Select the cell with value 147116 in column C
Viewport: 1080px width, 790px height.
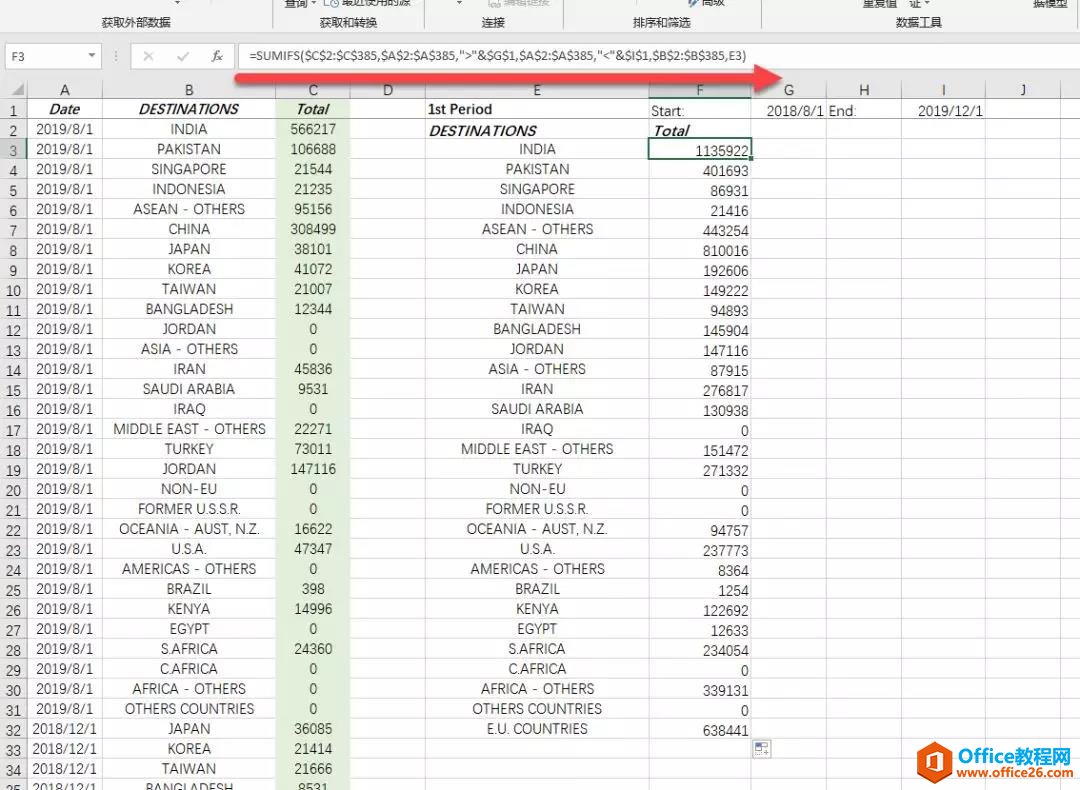[x=313, y=468]
